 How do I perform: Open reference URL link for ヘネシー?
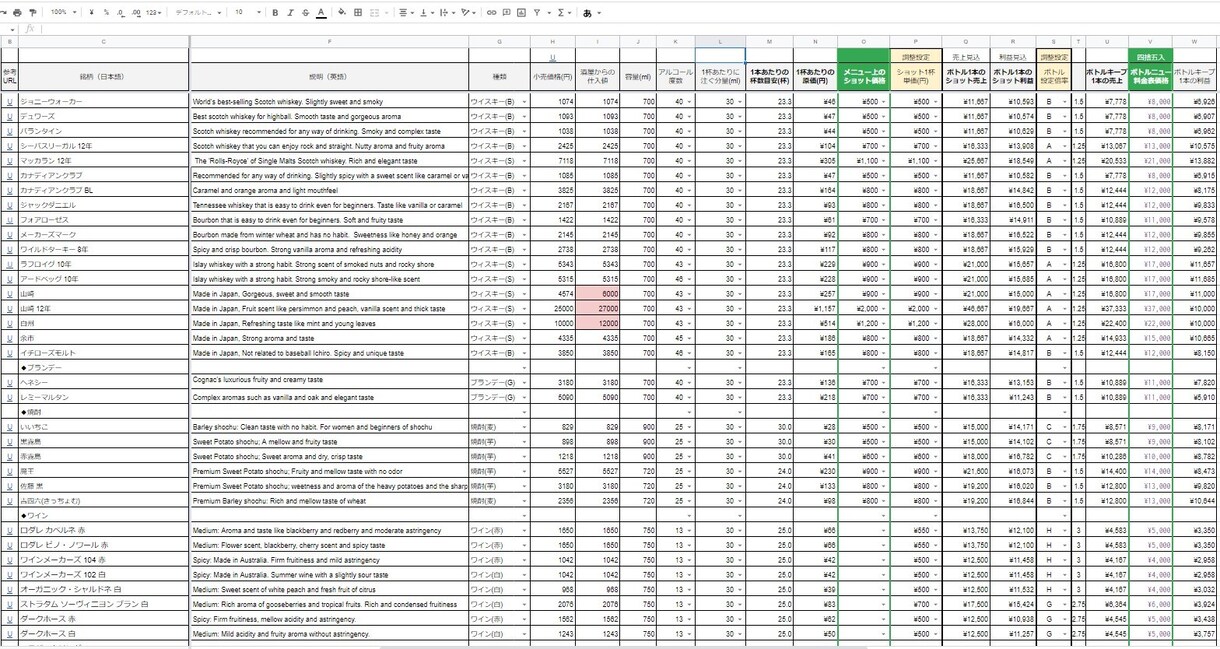10,382
